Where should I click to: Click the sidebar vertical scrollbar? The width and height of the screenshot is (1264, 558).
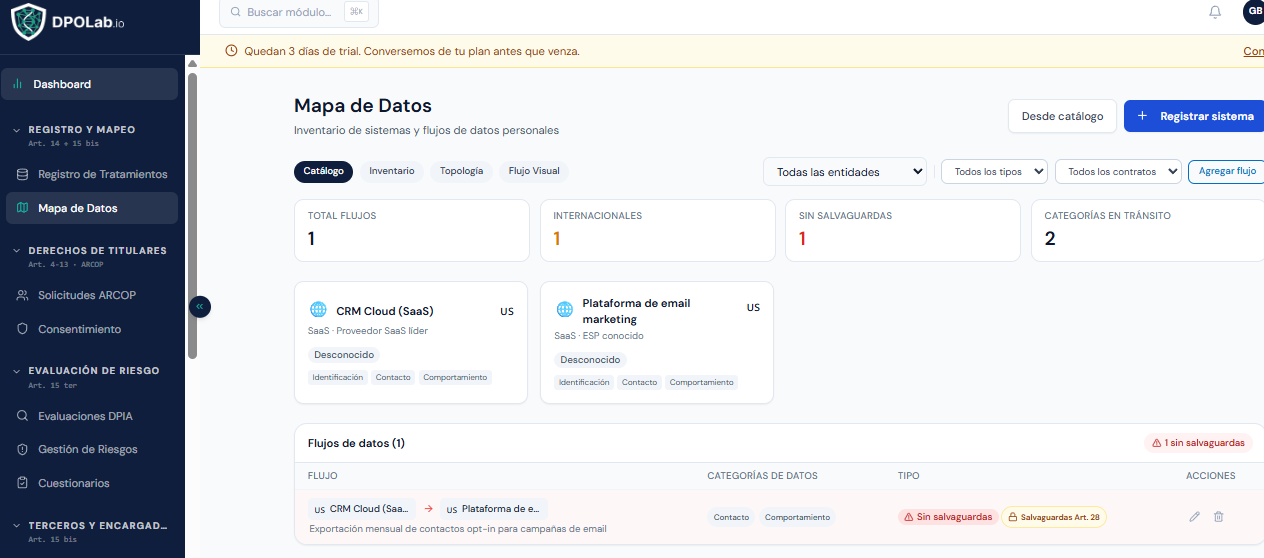pos(192,215)
